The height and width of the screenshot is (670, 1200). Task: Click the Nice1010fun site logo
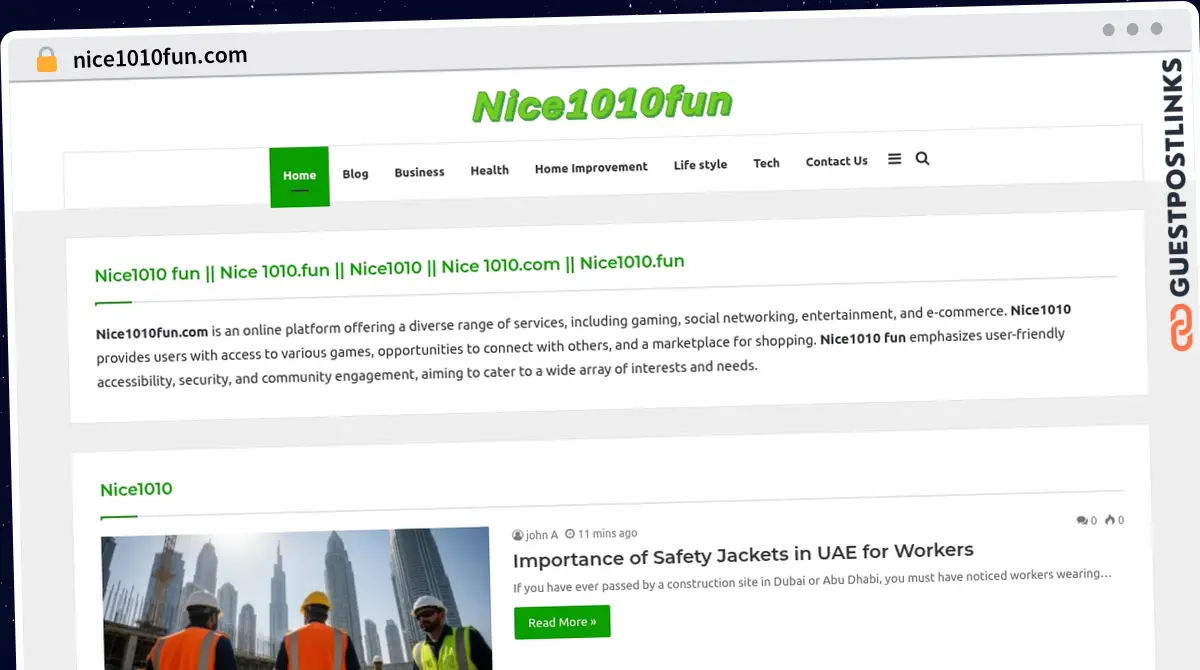(602, 104)
